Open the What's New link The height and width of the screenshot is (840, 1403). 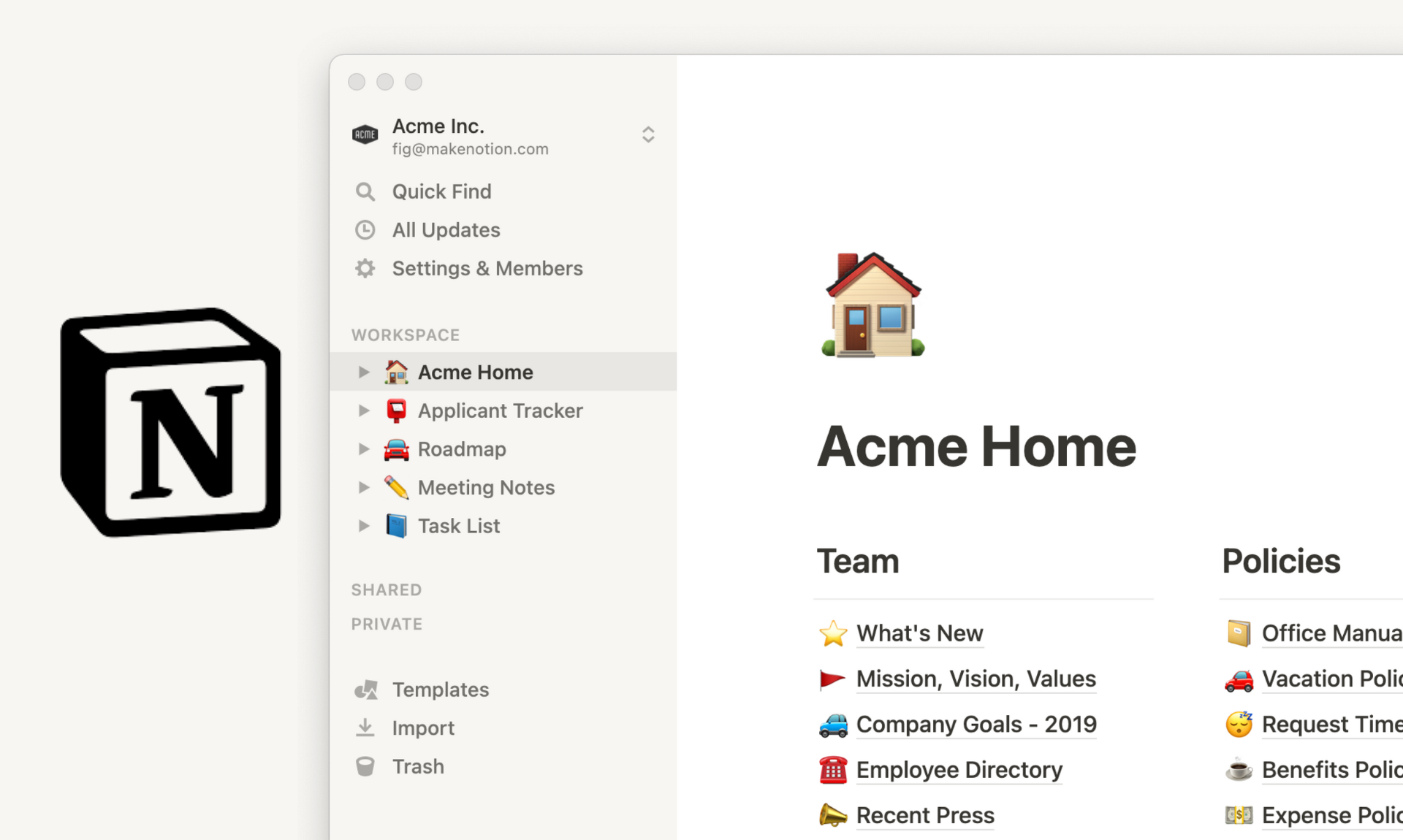click(920, 633)
